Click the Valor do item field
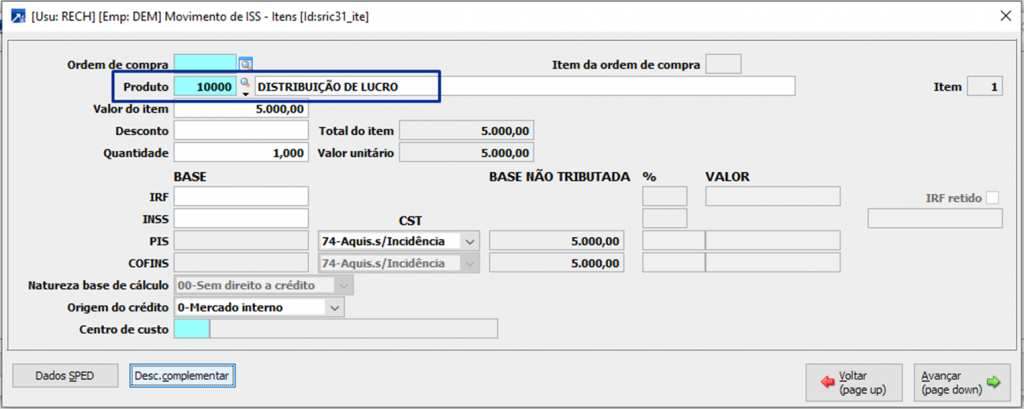This screenshot has height=409, width=1024. point(241,108)
